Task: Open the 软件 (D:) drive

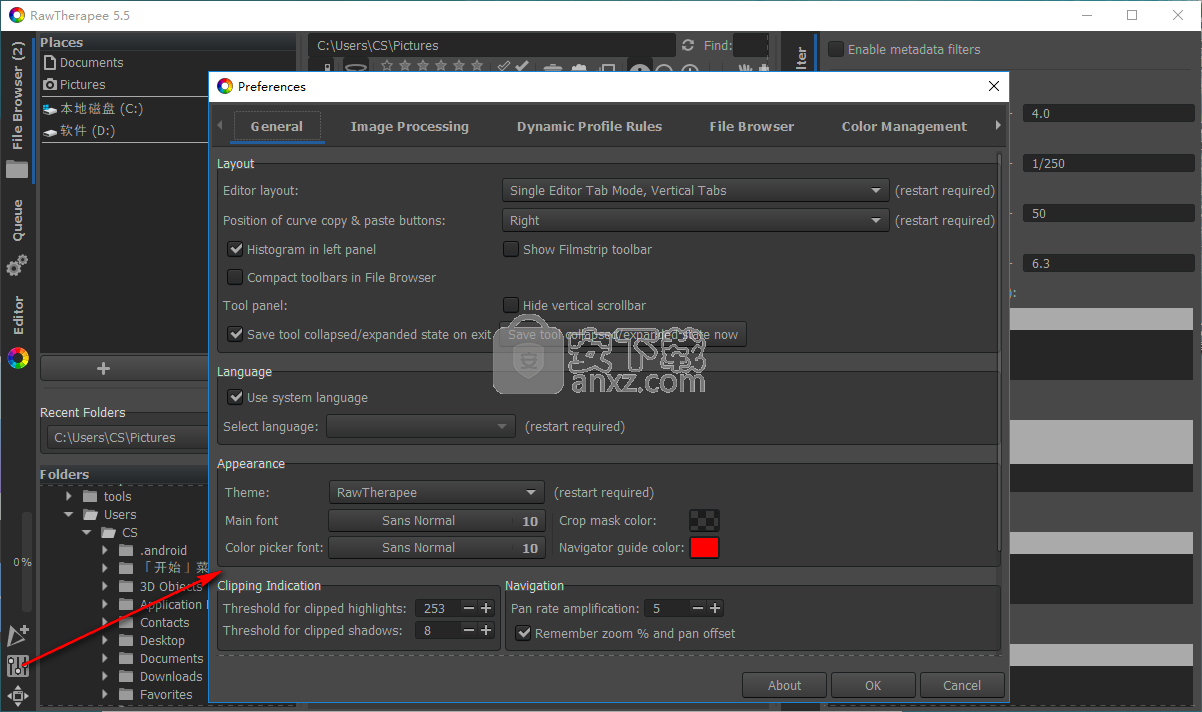Action: [x=81, y=131]
